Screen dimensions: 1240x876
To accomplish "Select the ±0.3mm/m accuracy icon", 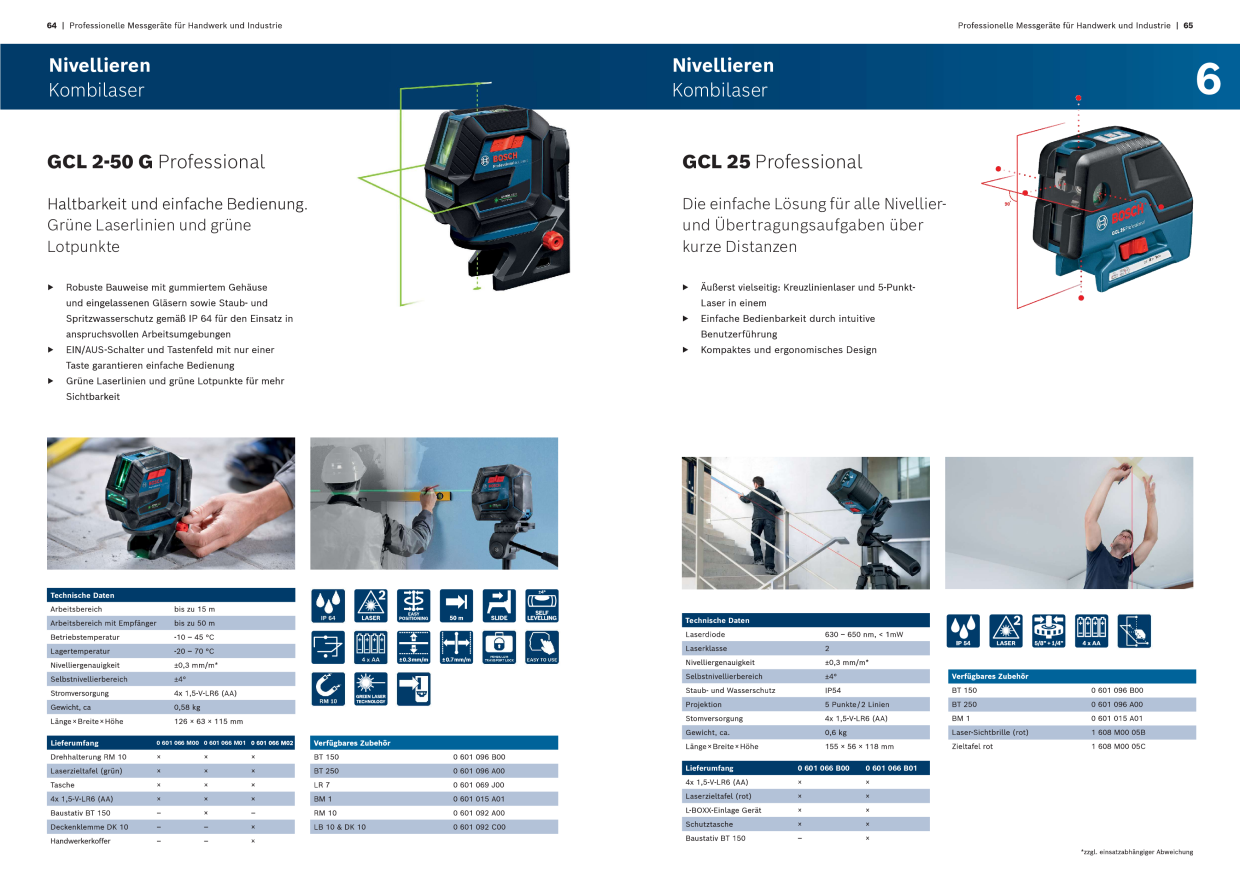I will 414,647.
